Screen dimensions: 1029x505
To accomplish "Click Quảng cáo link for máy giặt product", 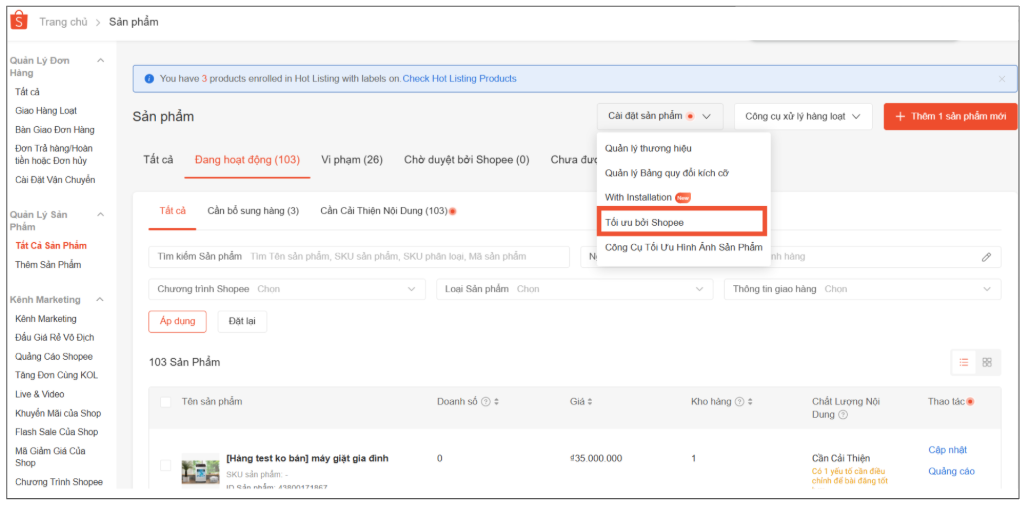I will tap(952, 471).
